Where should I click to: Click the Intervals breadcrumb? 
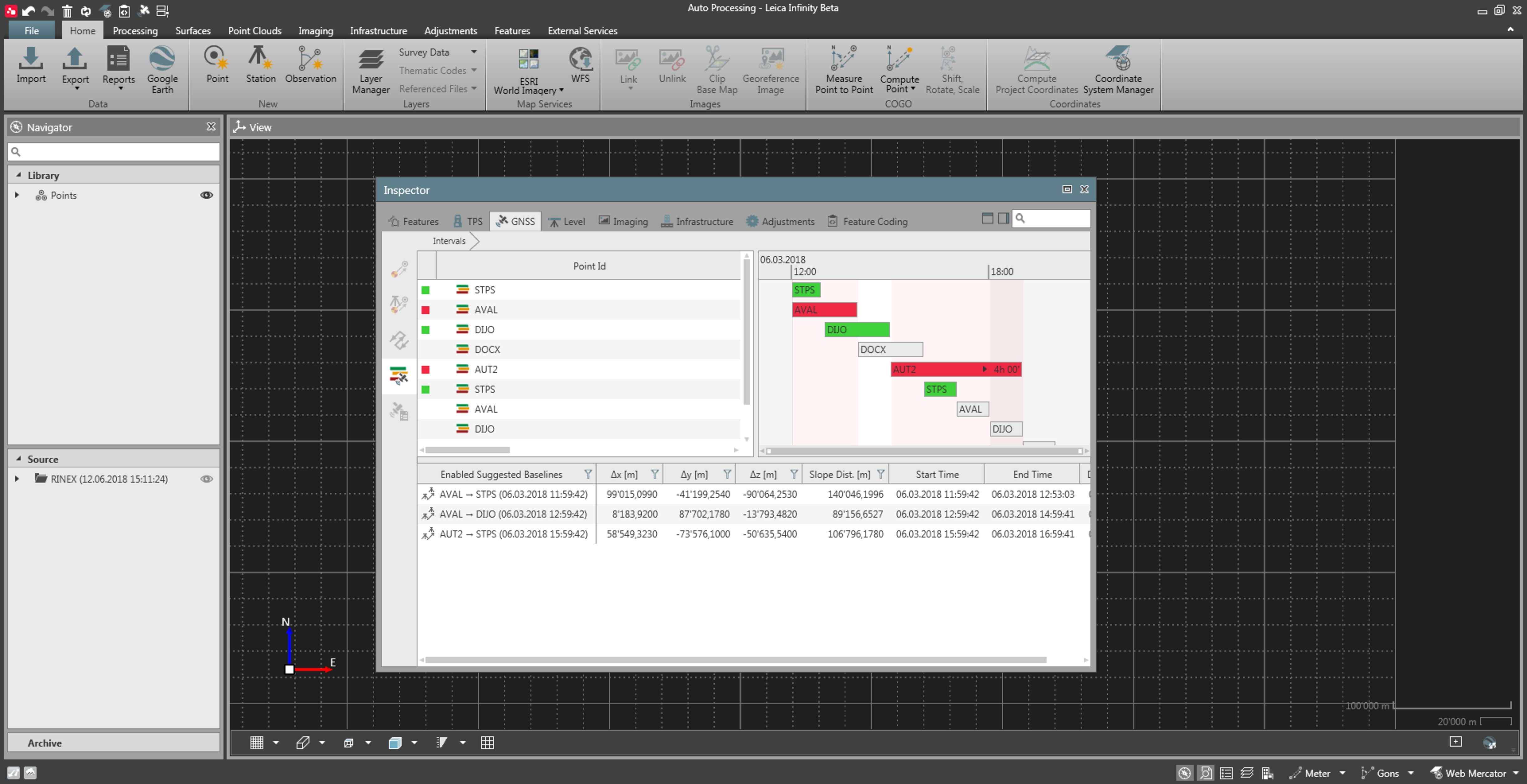coord(449,241)
